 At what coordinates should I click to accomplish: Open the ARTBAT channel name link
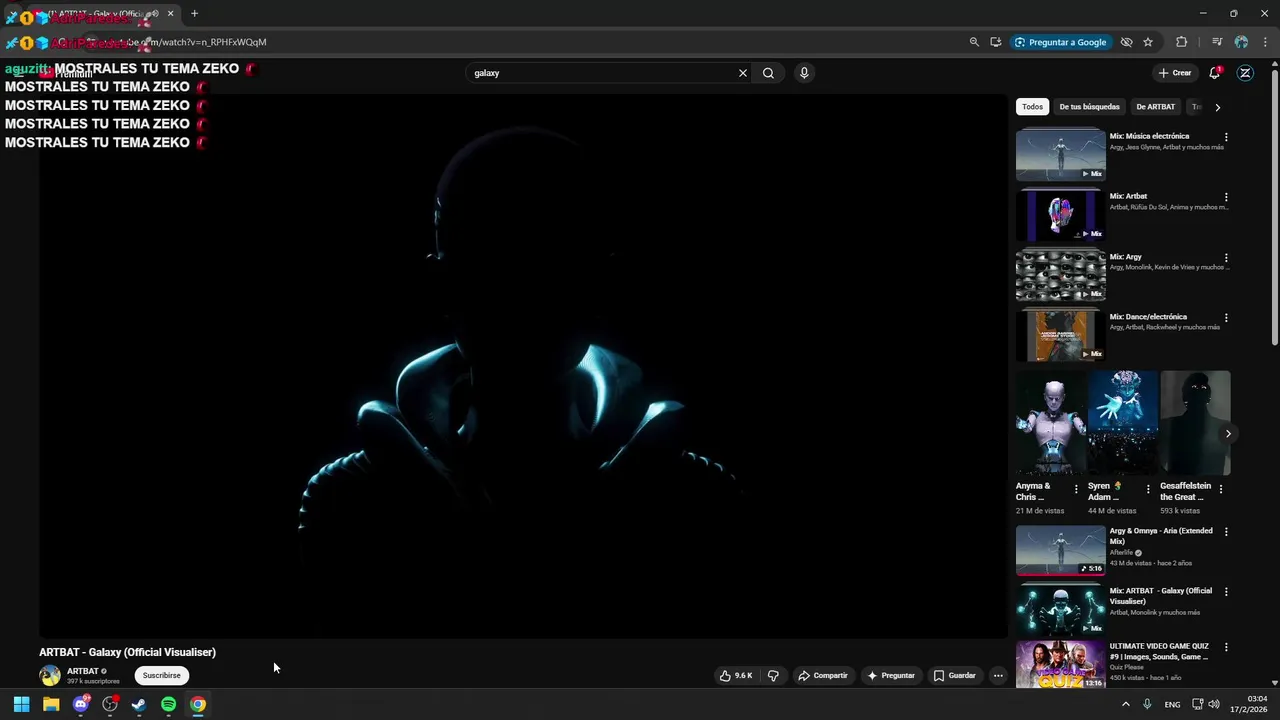pyautogui.click(x=83, y=671)
